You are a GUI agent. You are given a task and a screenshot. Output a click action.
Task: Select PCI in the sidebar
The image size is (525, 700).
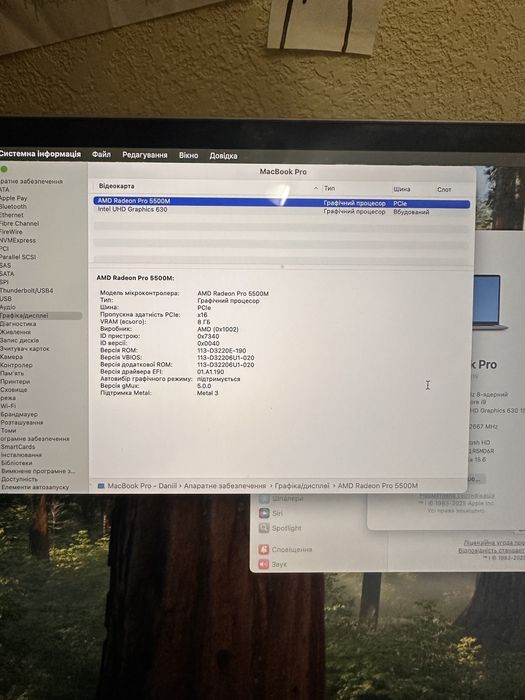click(x=4, y=249)
